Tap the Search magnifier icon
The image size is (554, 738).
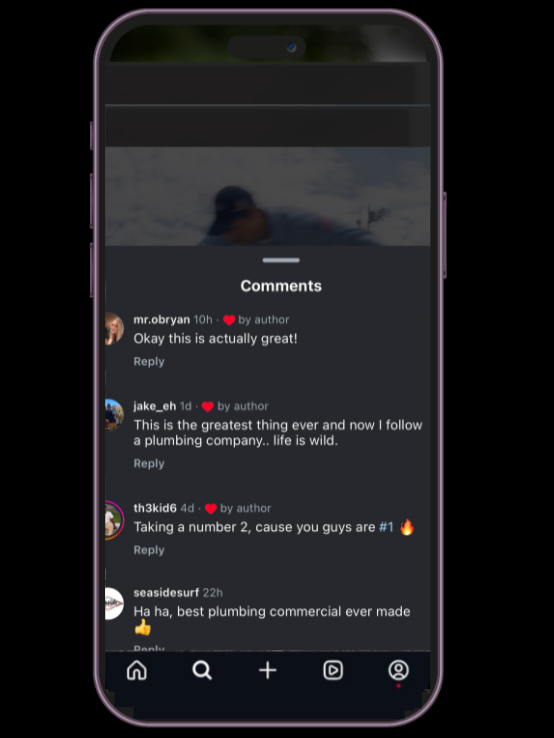202,670
